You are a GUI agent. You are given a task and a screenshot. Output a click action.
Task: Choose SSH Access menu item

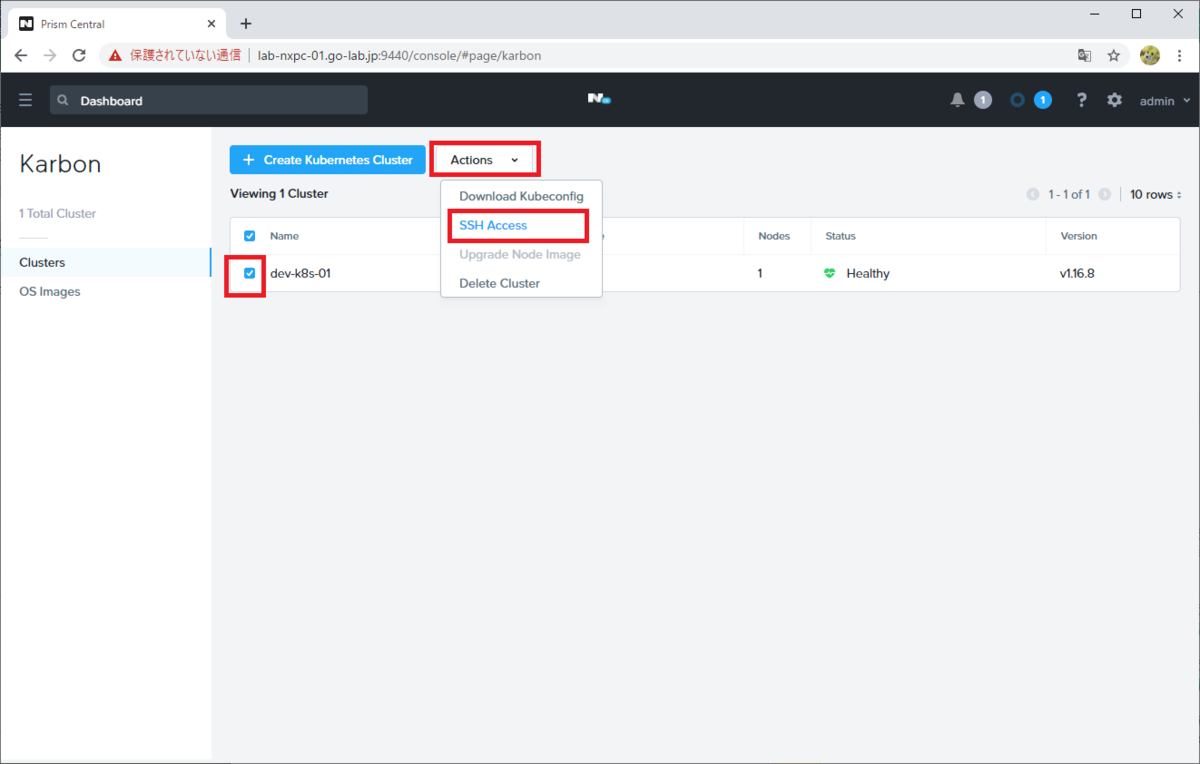[521, 225]
